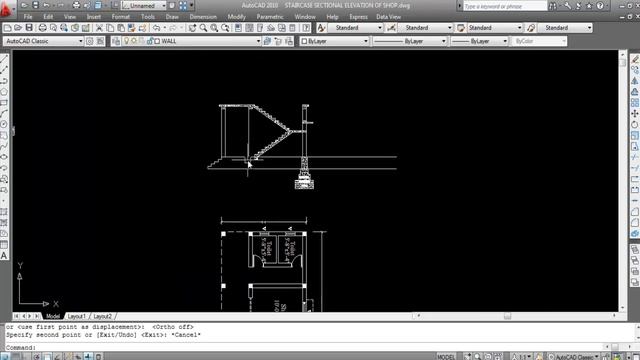This screenshot has height=360, width=640.
Task: Click Table Style icon
Action: 461,28
